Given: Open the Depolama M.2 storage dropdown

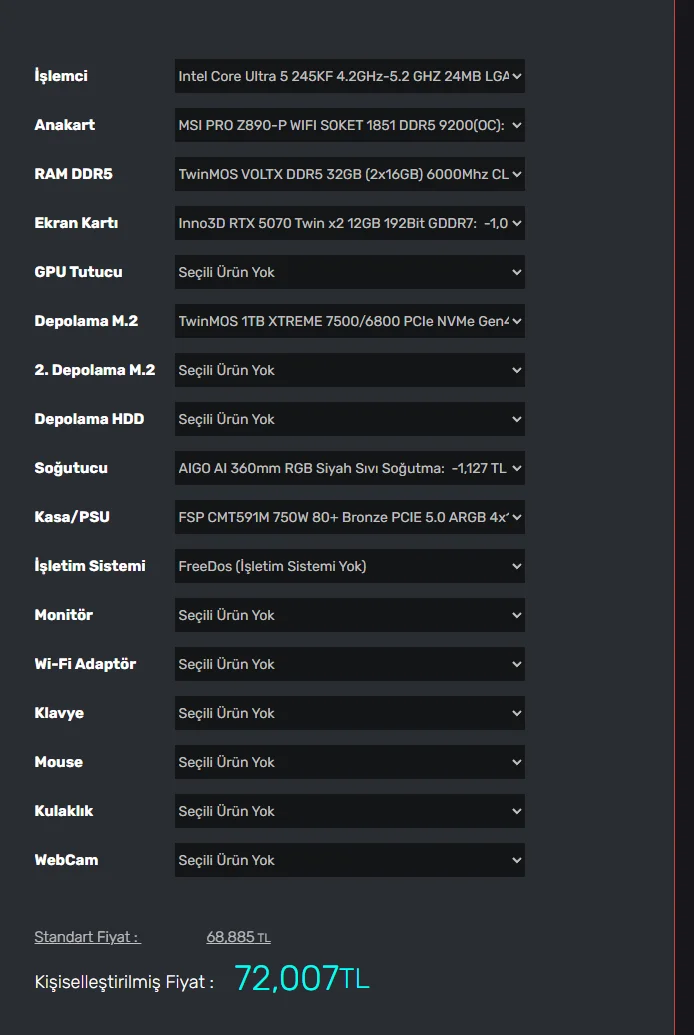Looking at the screenshot, I should [x=349, y=321].
